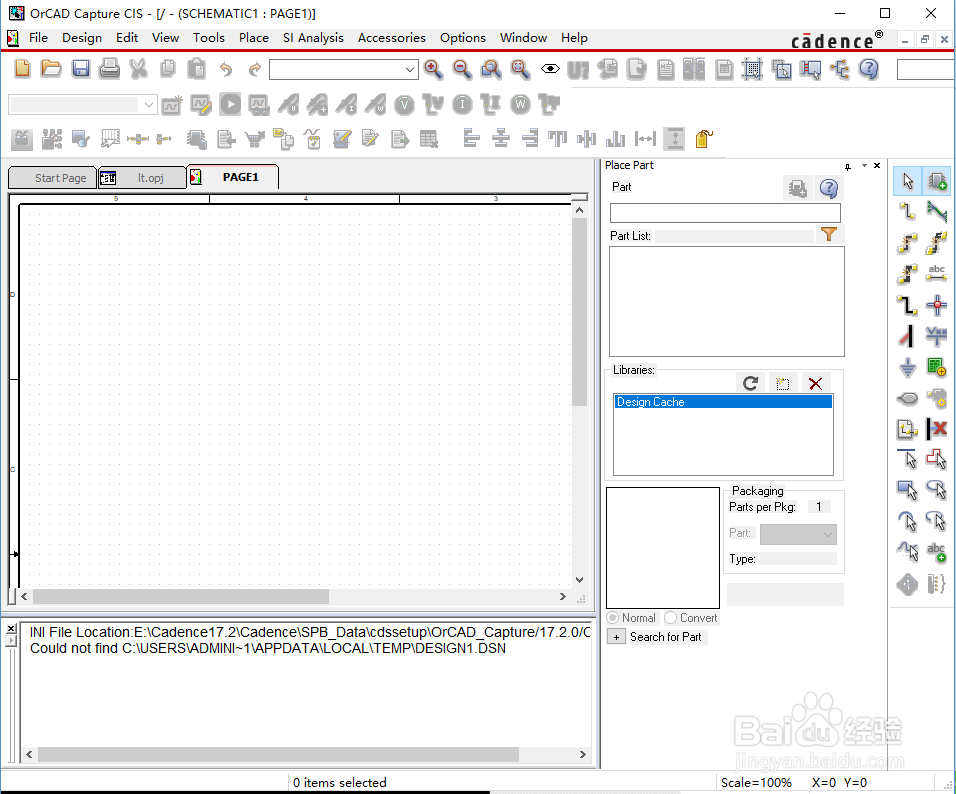Toggle the Place Part panel pin
This screenshot has width=956, height=794.
pyautogui.click(x=848, y=166)
